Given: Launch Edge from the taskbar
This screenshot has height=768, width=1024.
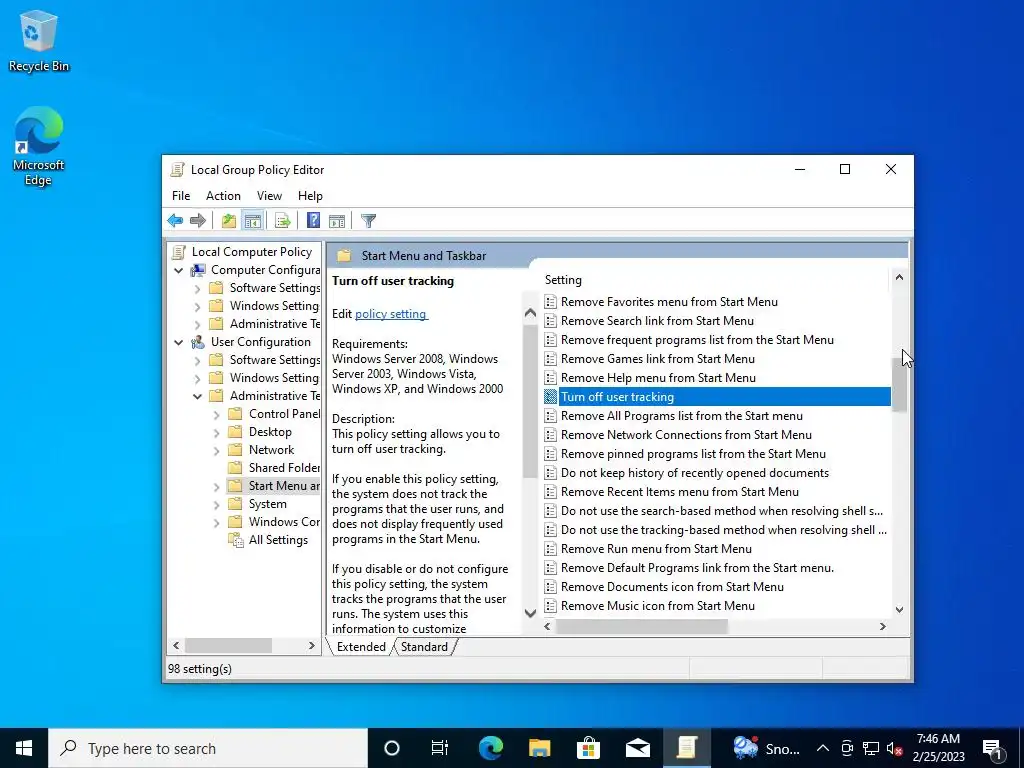Looking at the screenshot, I should 490,748.
